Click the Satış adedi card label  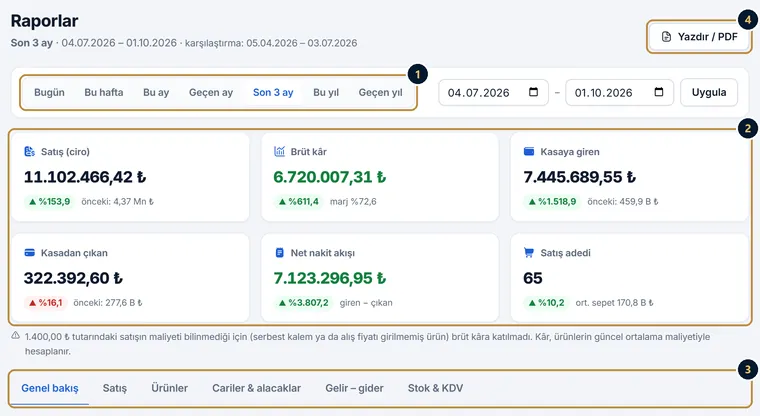click(566, 253)
